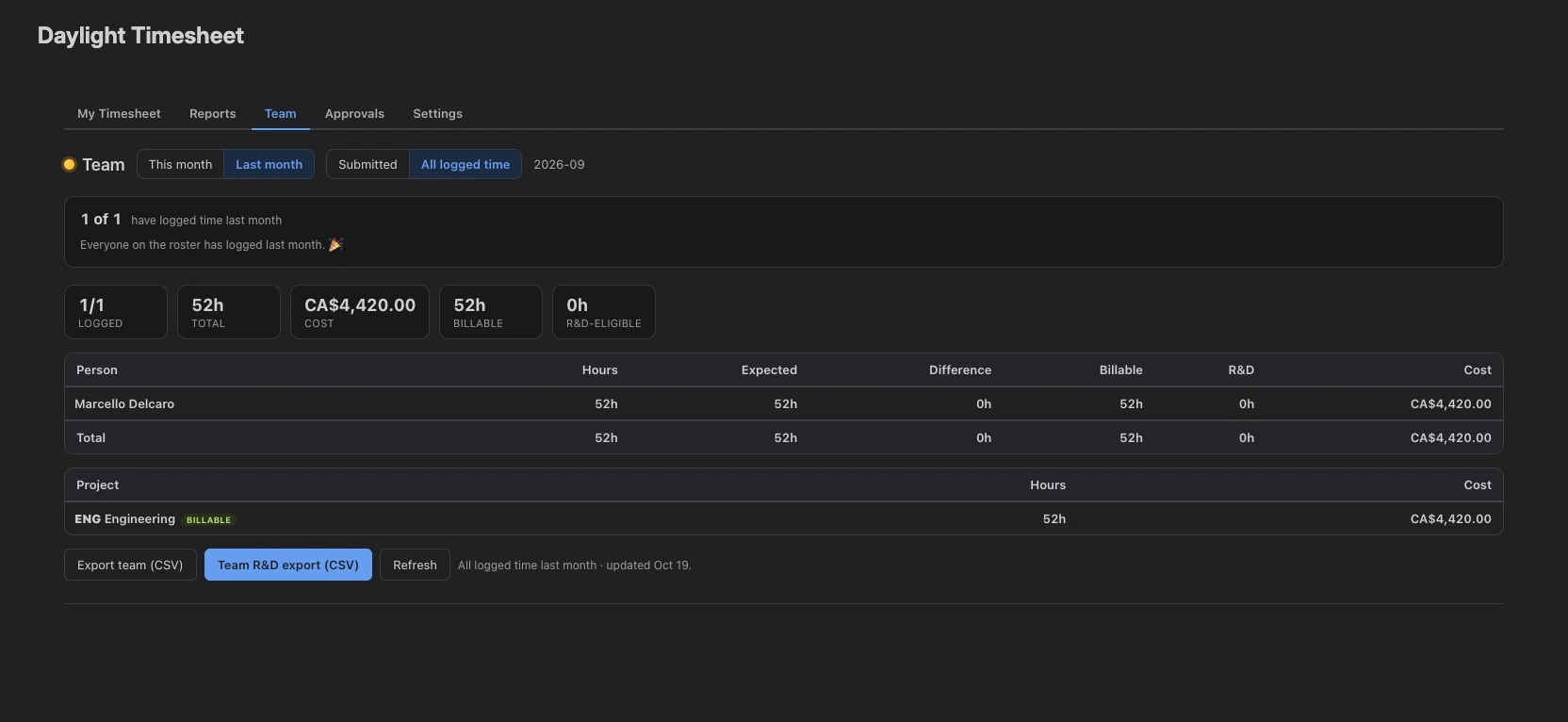Open the My Timesheet tab

pos(119,113)
